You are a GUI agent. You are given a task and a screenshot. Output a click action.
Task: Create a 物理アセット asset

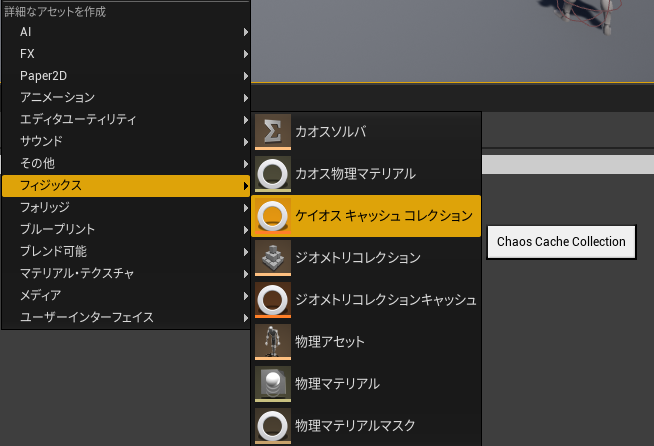click(x=366, y=342)
